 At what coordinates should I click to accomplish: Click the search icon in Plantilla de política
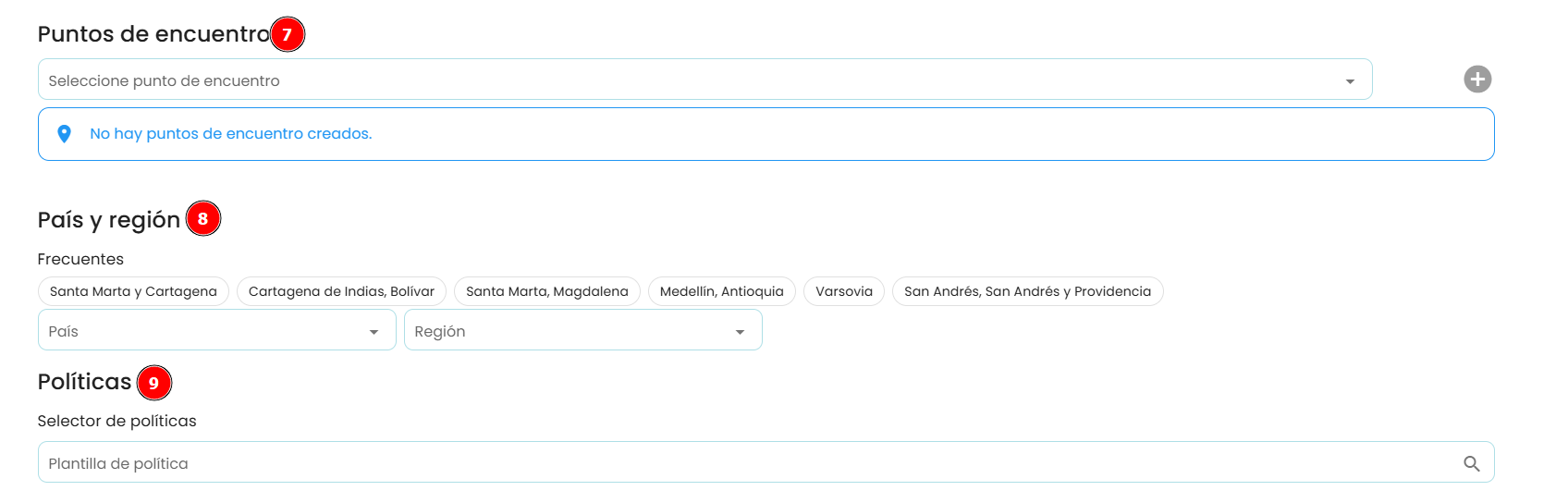click(x=1472, y=463)
